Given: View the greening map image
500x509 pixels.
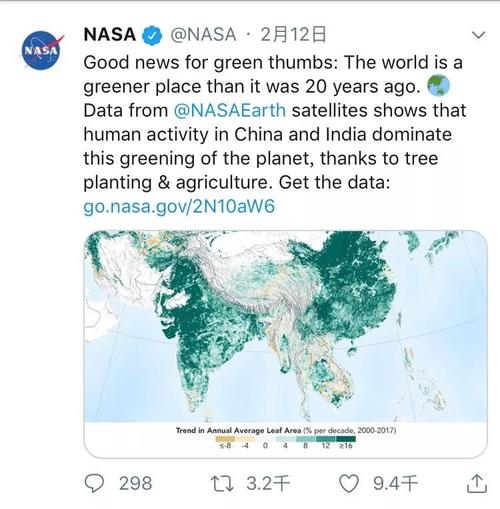Looking at the screenshot, I should pyautogui.click(x=285, y=344).
